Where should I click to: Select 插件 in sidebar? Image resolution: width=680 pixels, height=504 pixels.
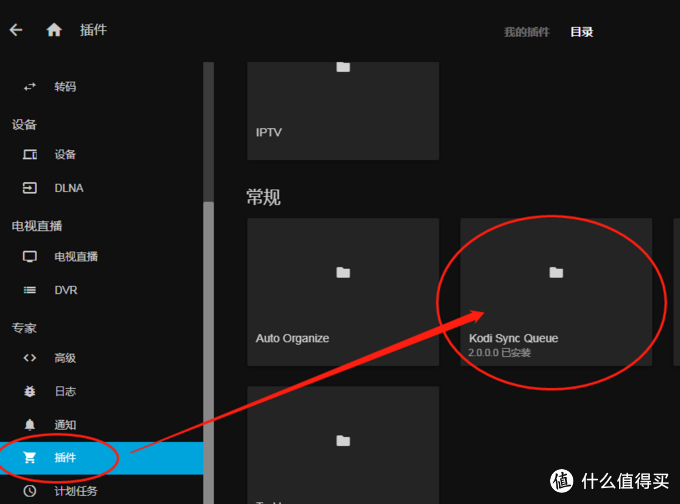(x=101, y=458)
